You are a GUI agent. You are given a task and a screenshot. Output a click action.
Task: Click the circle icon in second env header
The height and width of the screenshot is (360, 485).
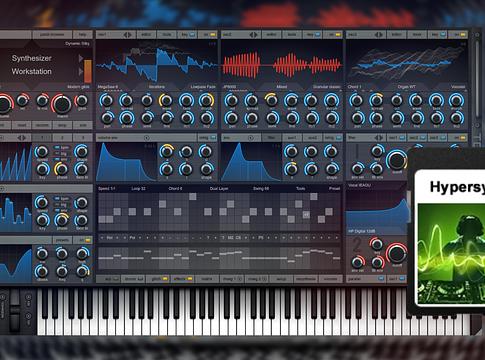coord(251,138)
